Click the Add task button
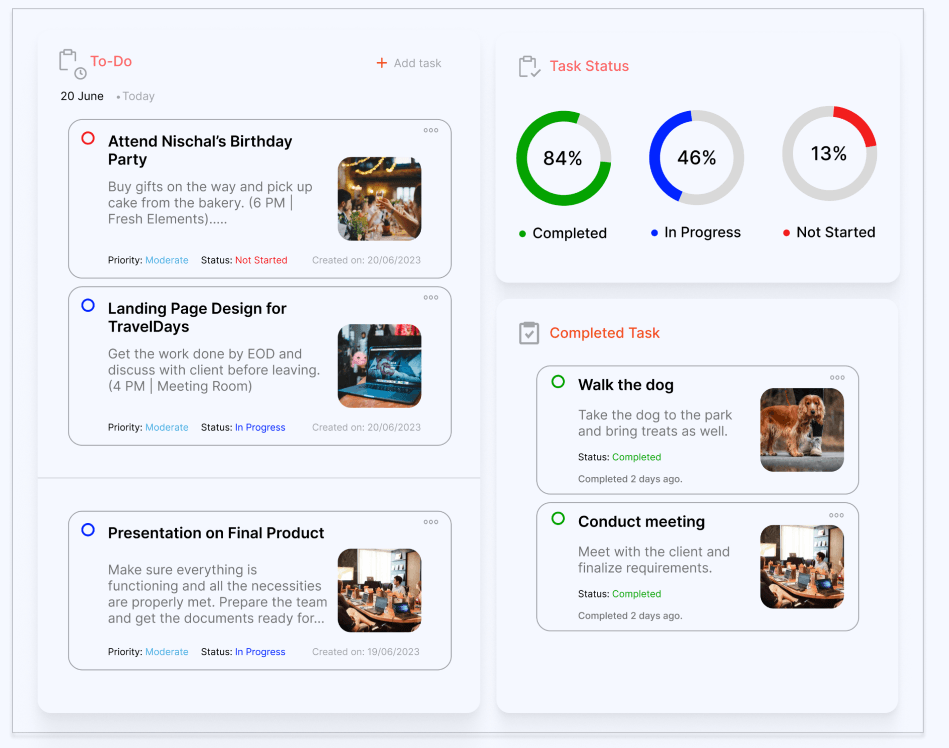 pyautogui.click(x=409, y=63)
